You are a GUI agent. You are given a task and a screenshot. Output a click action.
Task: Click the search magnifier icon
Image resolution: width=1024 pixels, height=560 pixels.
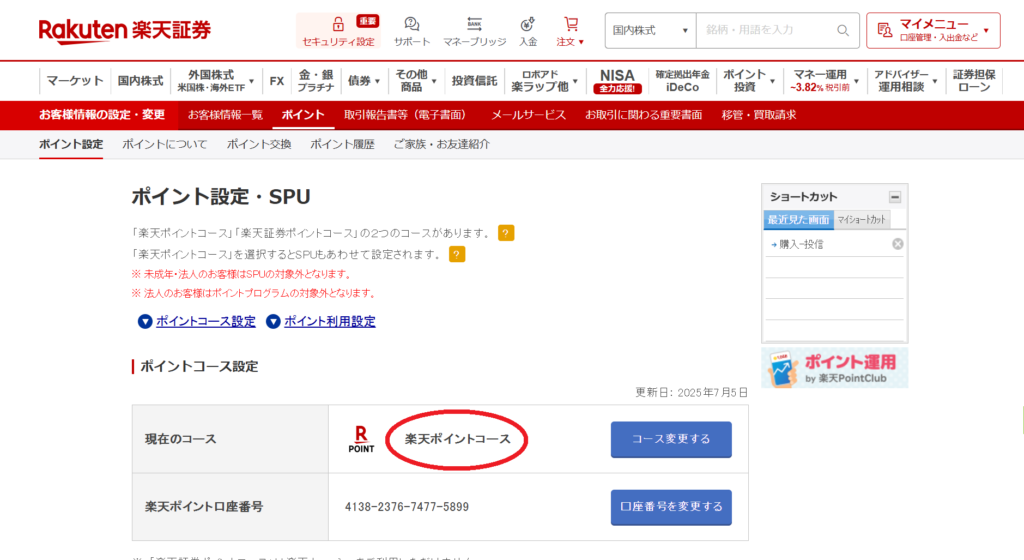(x=842, y=30)
